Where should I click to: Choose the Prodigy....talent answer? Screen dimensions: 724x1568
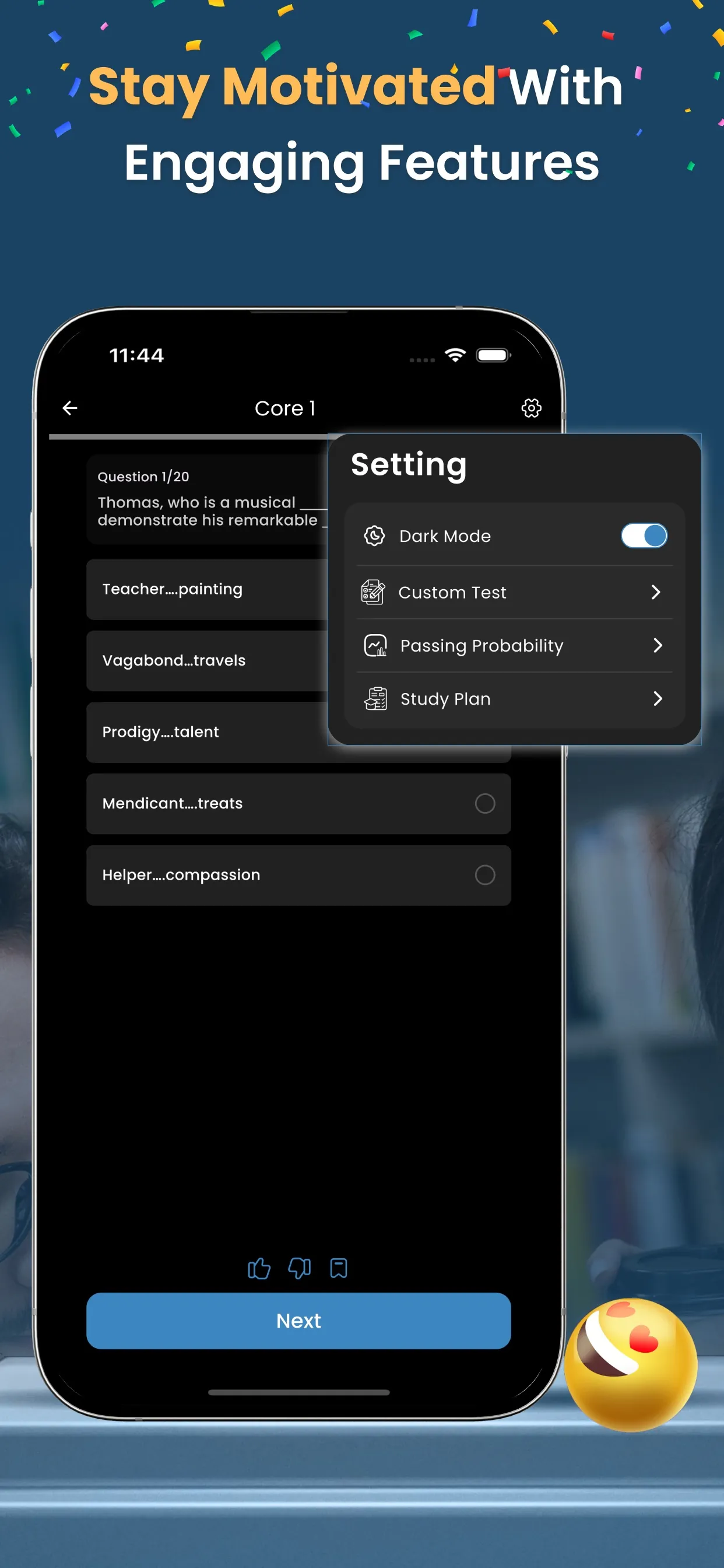click(207, 732)
